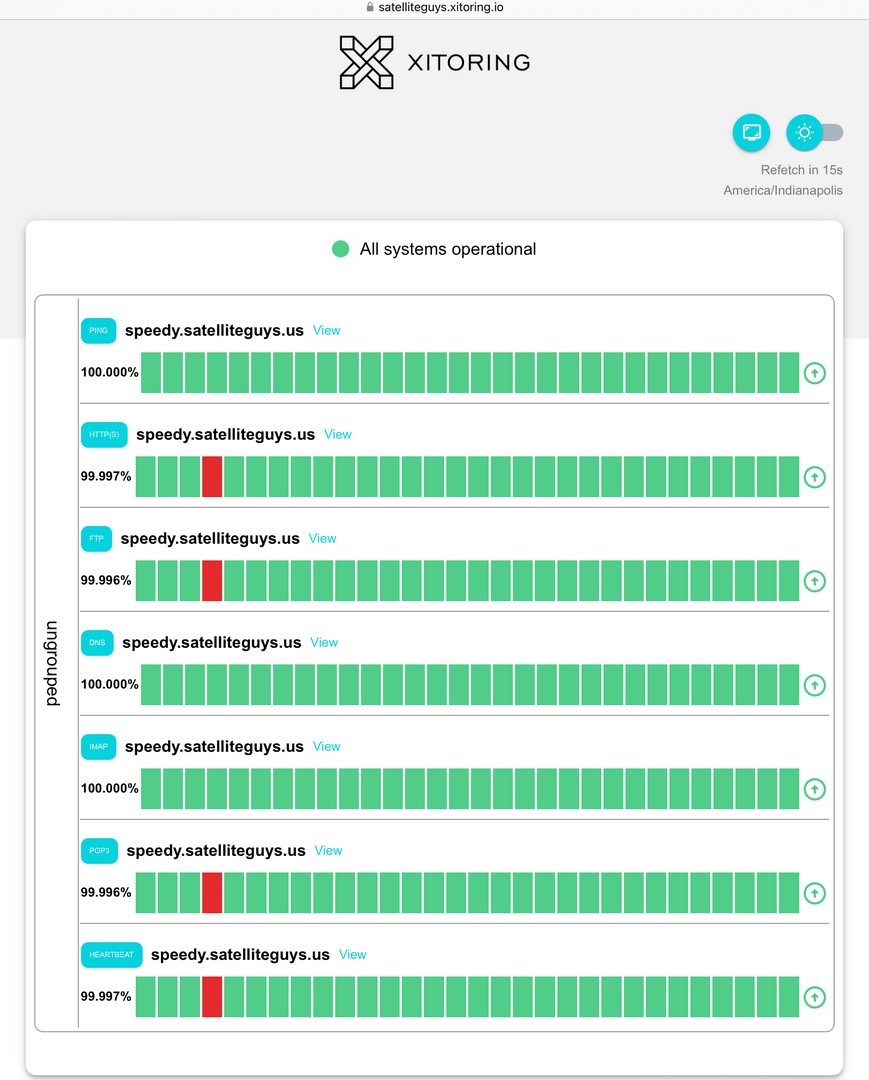Open View link for FTP check

coord(322,539)
